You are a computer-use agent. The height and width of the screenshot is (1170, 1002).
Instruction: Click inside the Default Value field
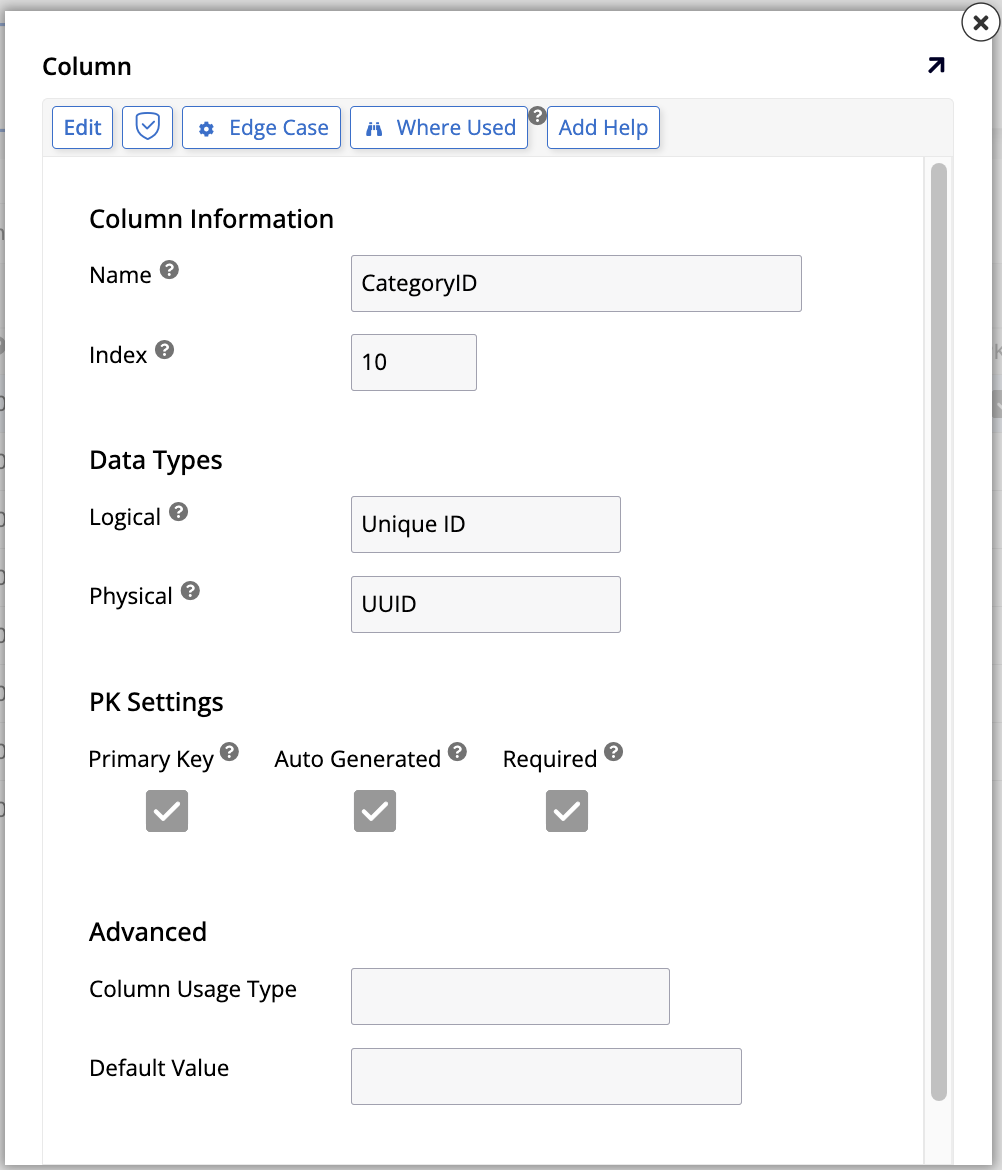click(546, 1076)
